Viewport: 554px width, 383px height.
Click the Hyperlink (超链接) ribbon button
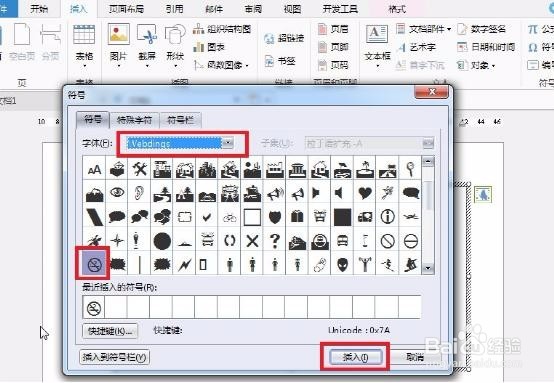coord(284,38)
